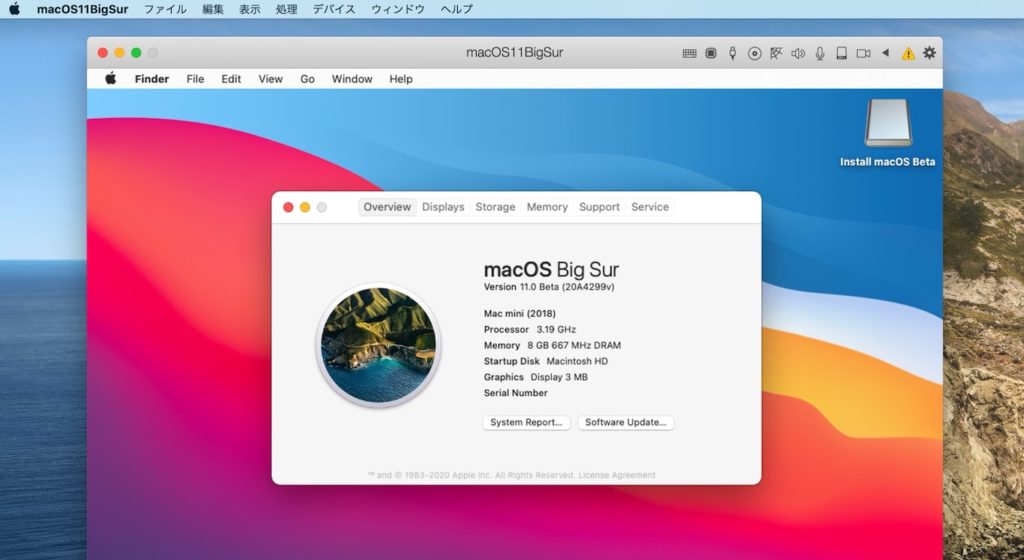Click the speaker sound icon
Viewport: 1024px width, 560px height.
point(798,53)
